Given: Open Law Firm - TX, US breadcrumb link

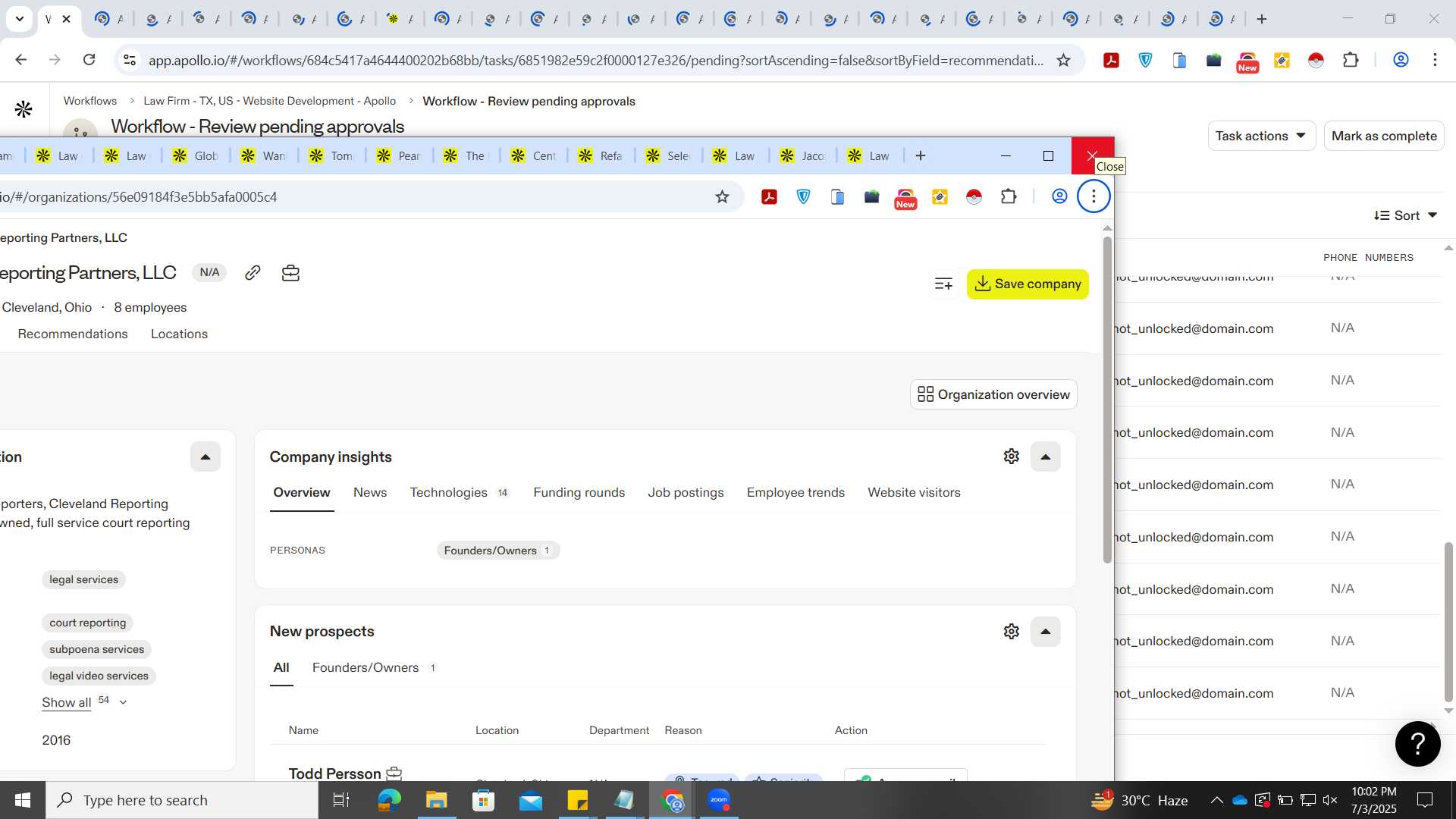Looking at the screenshot, I should click(269, 101).
